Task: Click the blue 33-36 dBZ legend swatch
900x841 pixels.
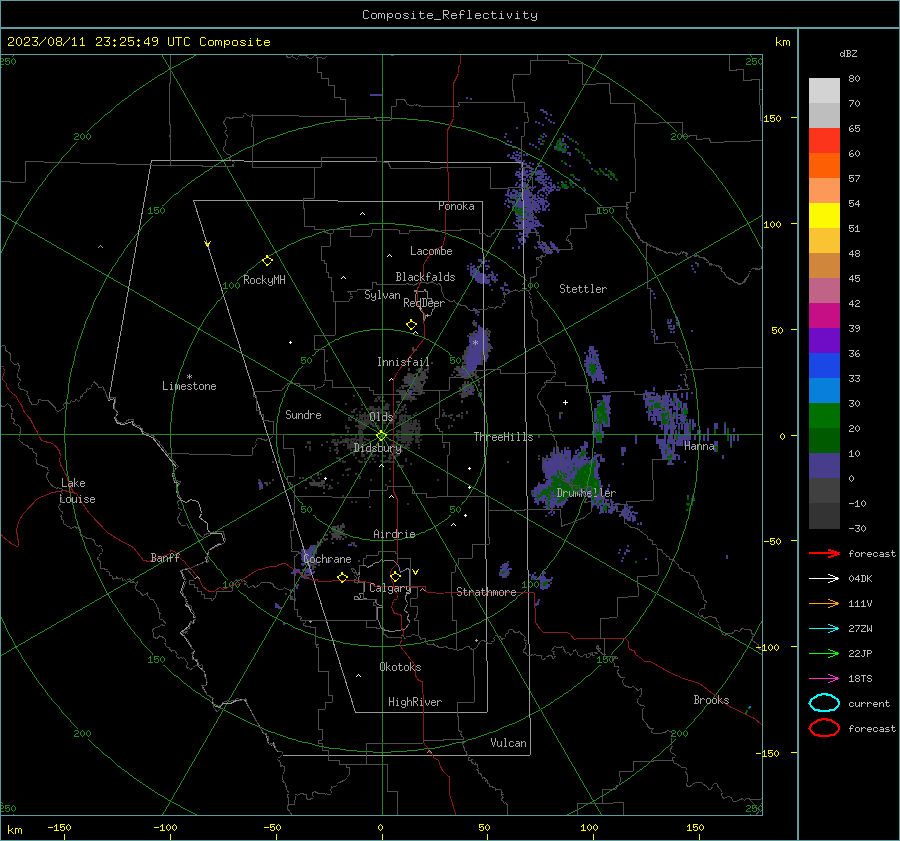Action: pos(824,366)
